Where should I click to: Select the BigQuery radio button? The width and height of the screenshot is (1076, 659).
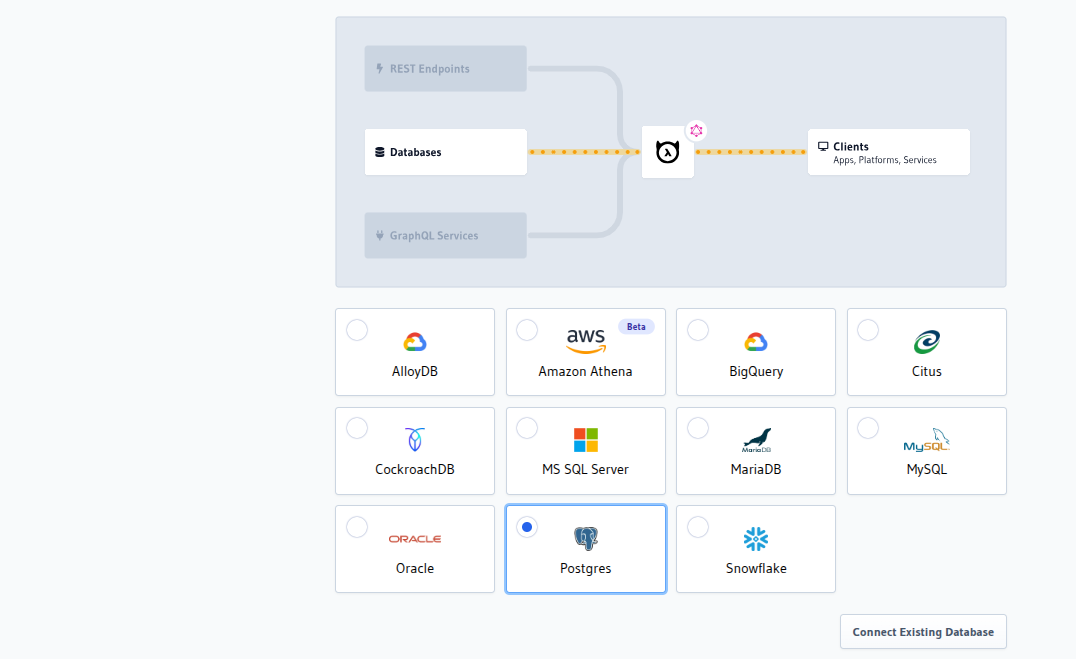coord(698,330)
